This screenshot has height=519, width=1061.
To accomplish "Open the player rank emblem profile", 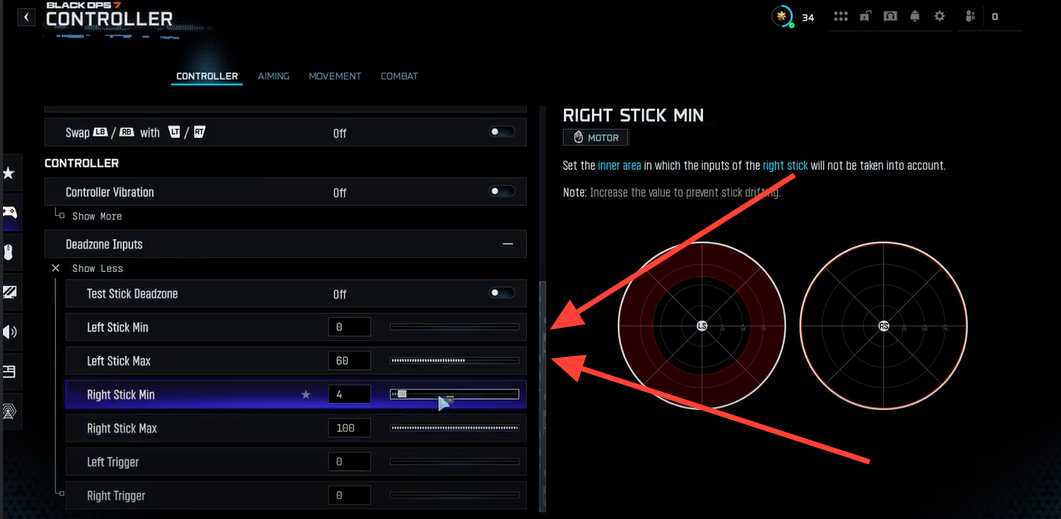I will tap(783, 16).
